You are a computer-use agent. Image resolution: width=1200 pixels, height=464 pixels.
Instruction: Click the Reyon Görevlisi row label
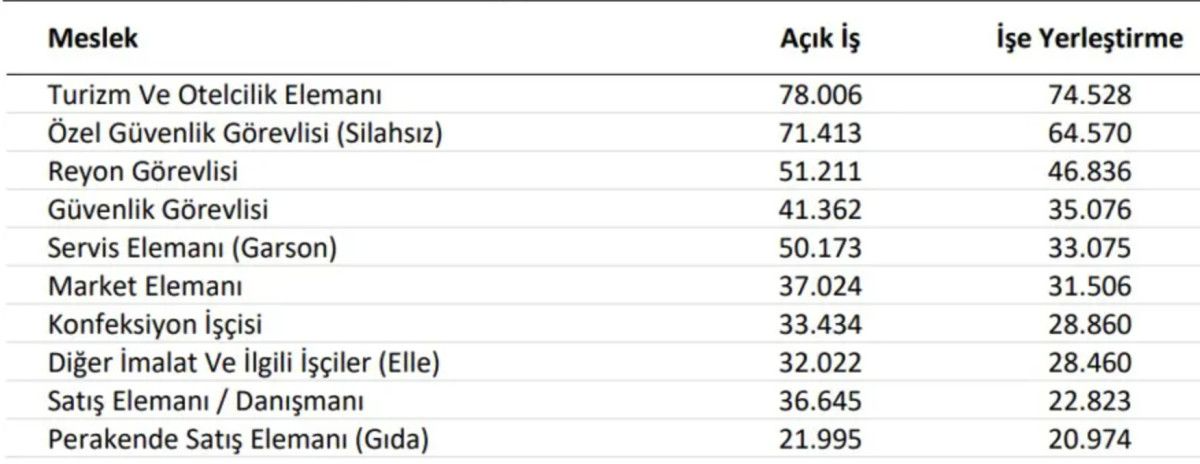[143, 172]
